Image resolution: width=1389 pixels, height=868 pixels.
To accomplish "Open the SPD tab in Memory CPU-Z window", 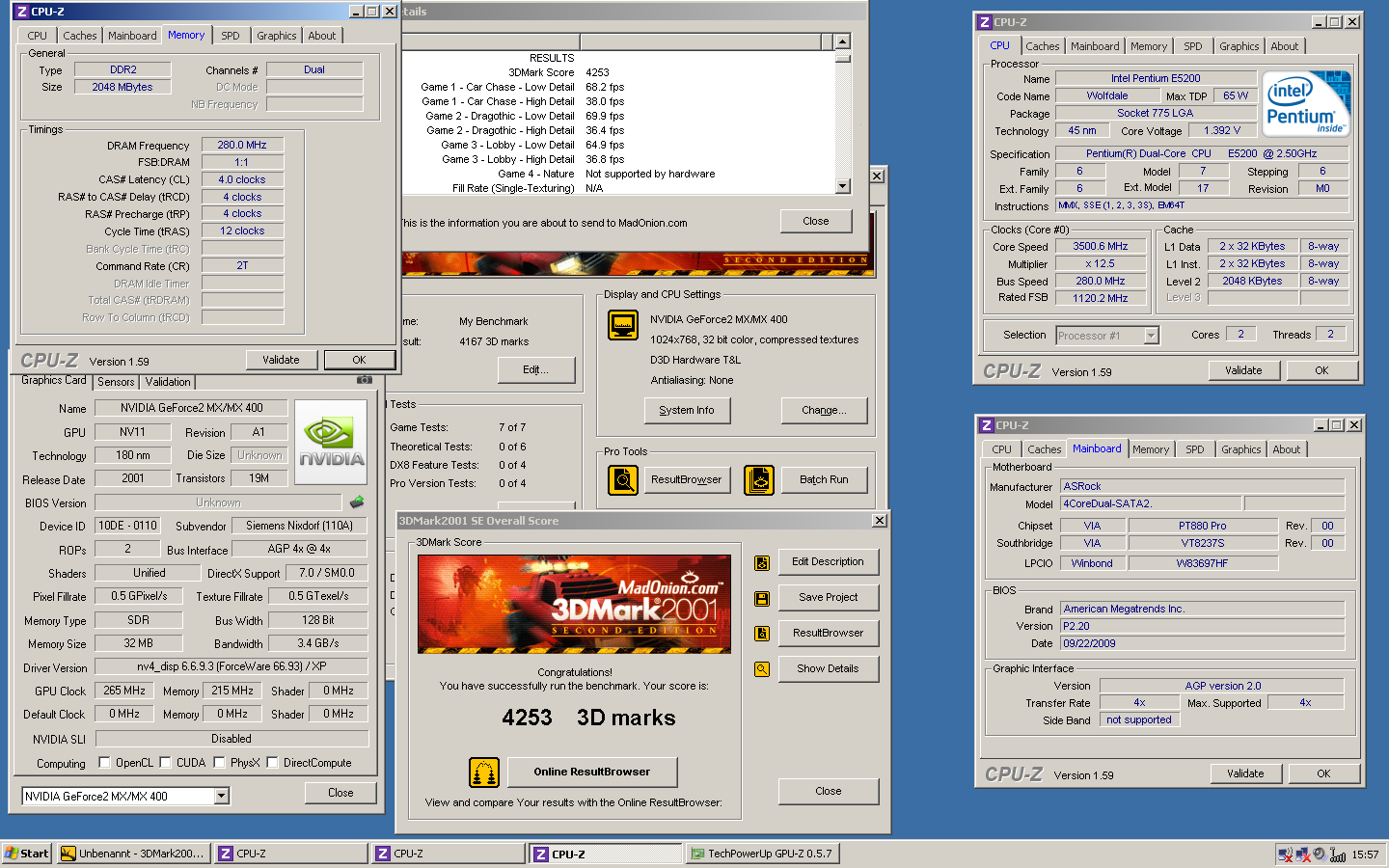I will 230,36.
